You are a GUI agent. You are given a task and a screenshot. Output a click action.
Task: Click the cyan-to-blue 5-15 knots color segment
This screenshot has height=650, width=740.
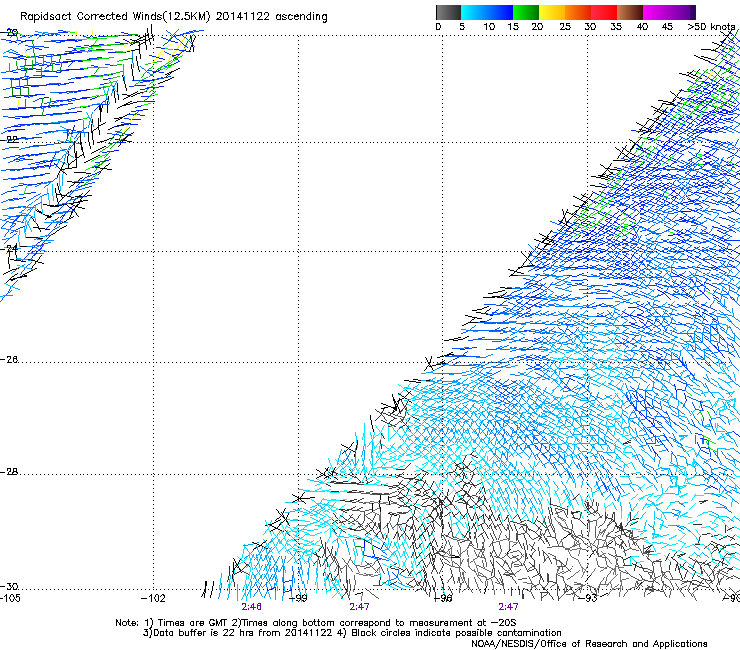[487, 12]
